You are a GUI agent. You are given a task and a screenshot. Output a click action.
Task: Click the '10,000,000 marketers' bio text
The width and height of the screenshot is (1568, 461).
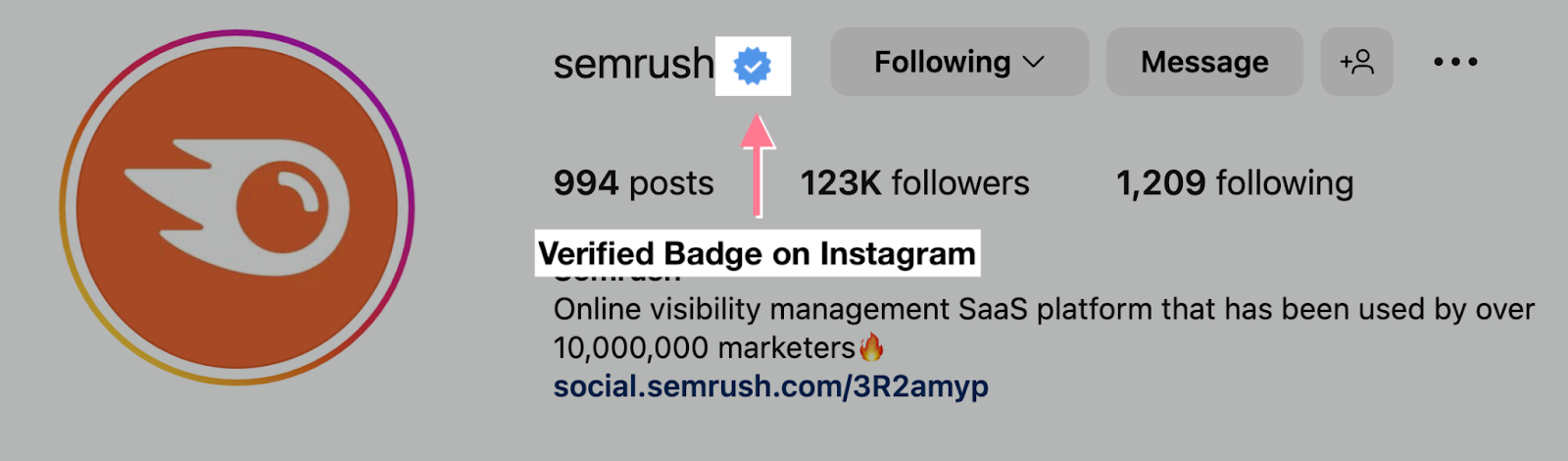point(704,347)
